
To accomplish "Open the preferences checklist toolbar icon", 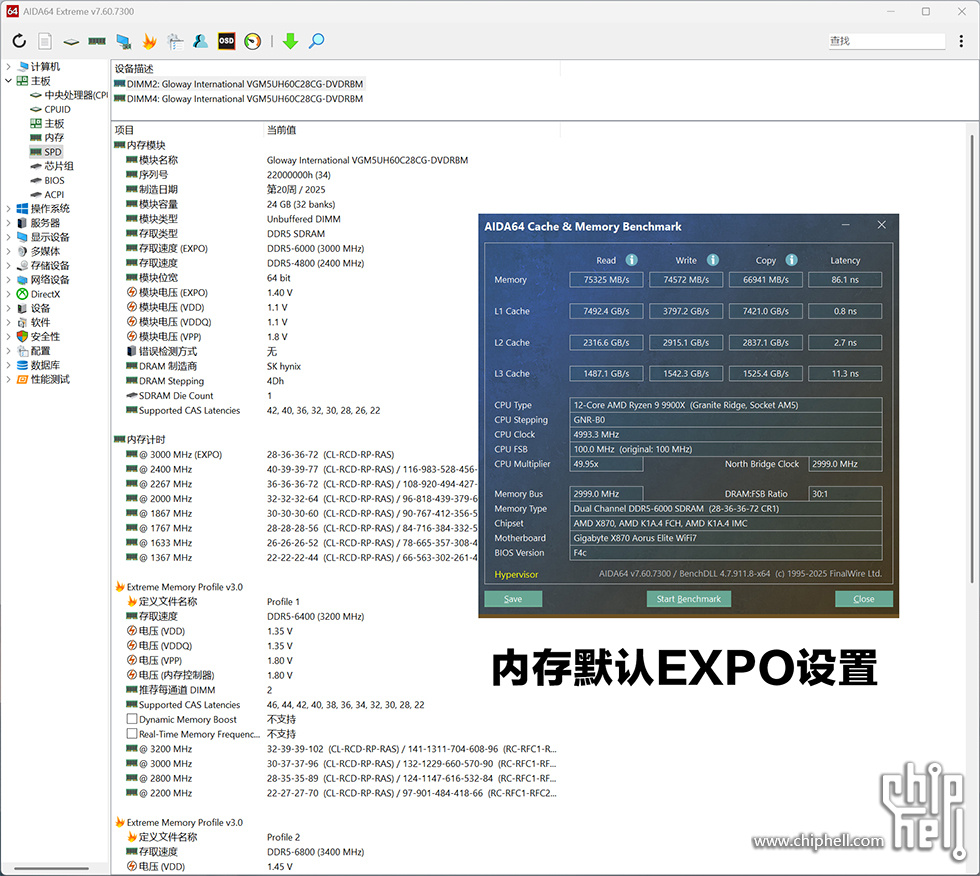I will [175, 41].
